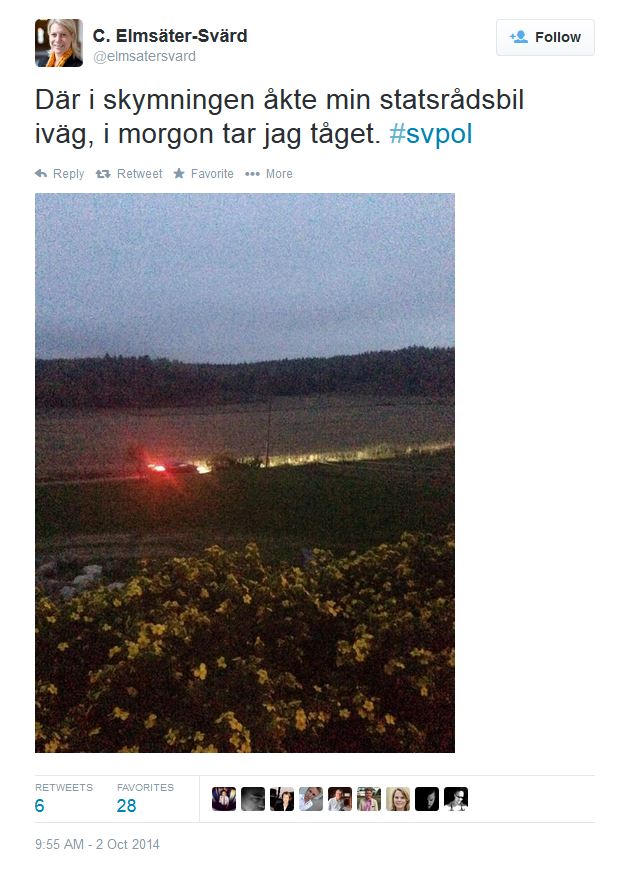The width and height of the screenshot is (628, 880).
Task: Open the @elmsatersvard handle
Action: click(x=144, y=57)
